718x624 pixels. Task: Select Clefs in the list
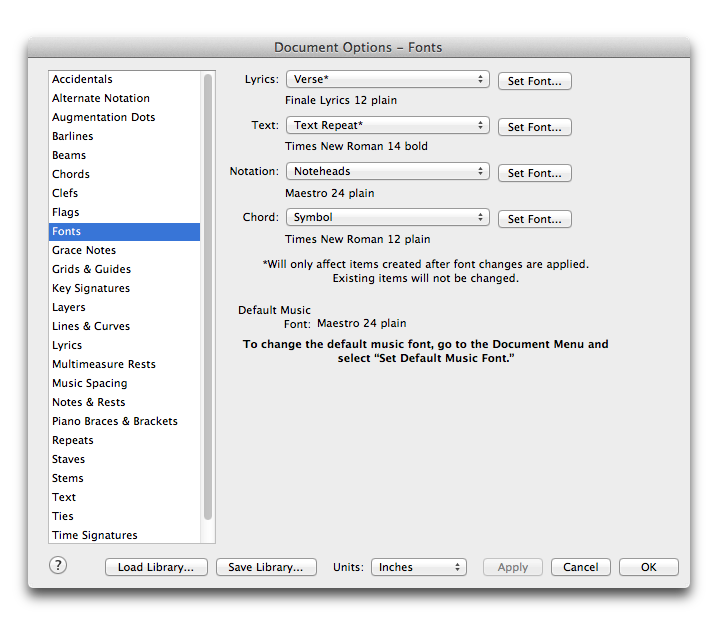tap(124, 193)
